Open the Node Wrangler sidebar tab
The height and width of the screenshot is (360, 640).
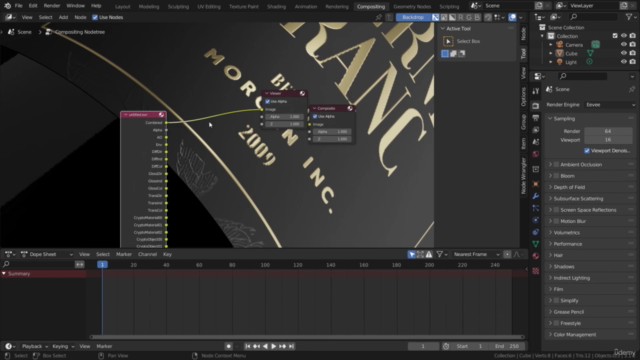tap(524, 176)
